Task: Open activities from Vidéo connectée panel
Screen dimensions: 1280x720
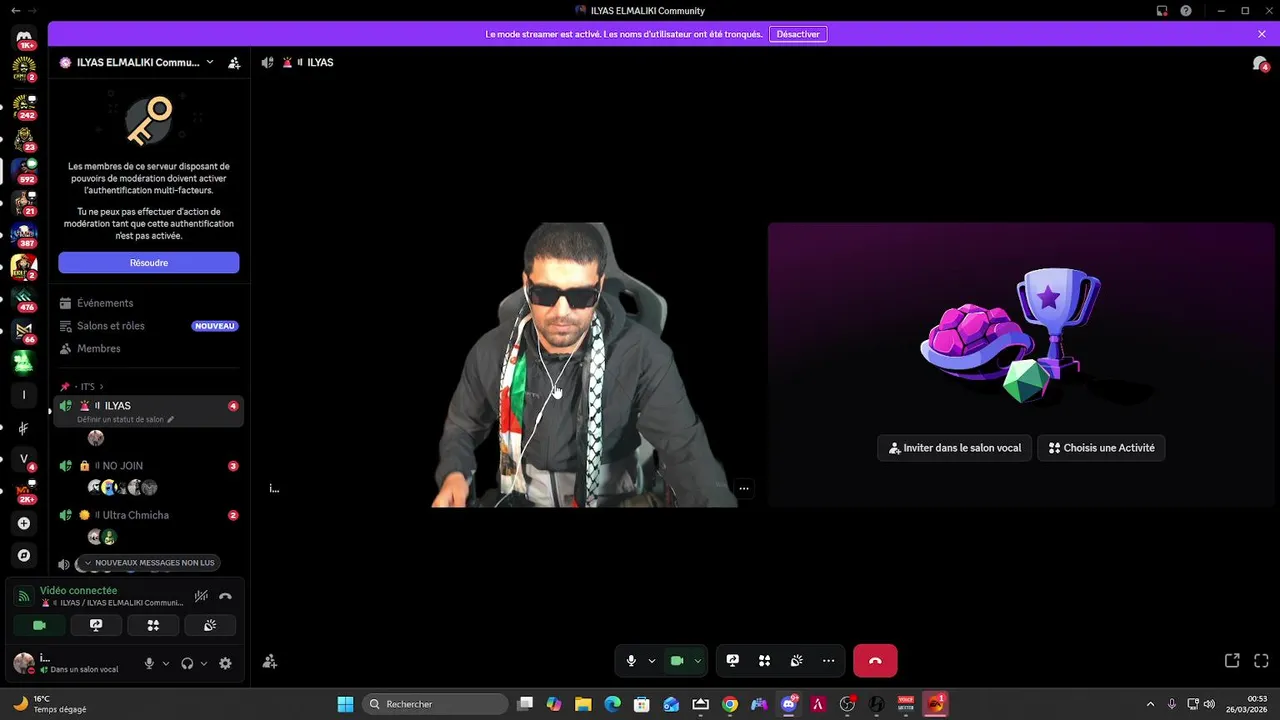Action: [153, 625]
